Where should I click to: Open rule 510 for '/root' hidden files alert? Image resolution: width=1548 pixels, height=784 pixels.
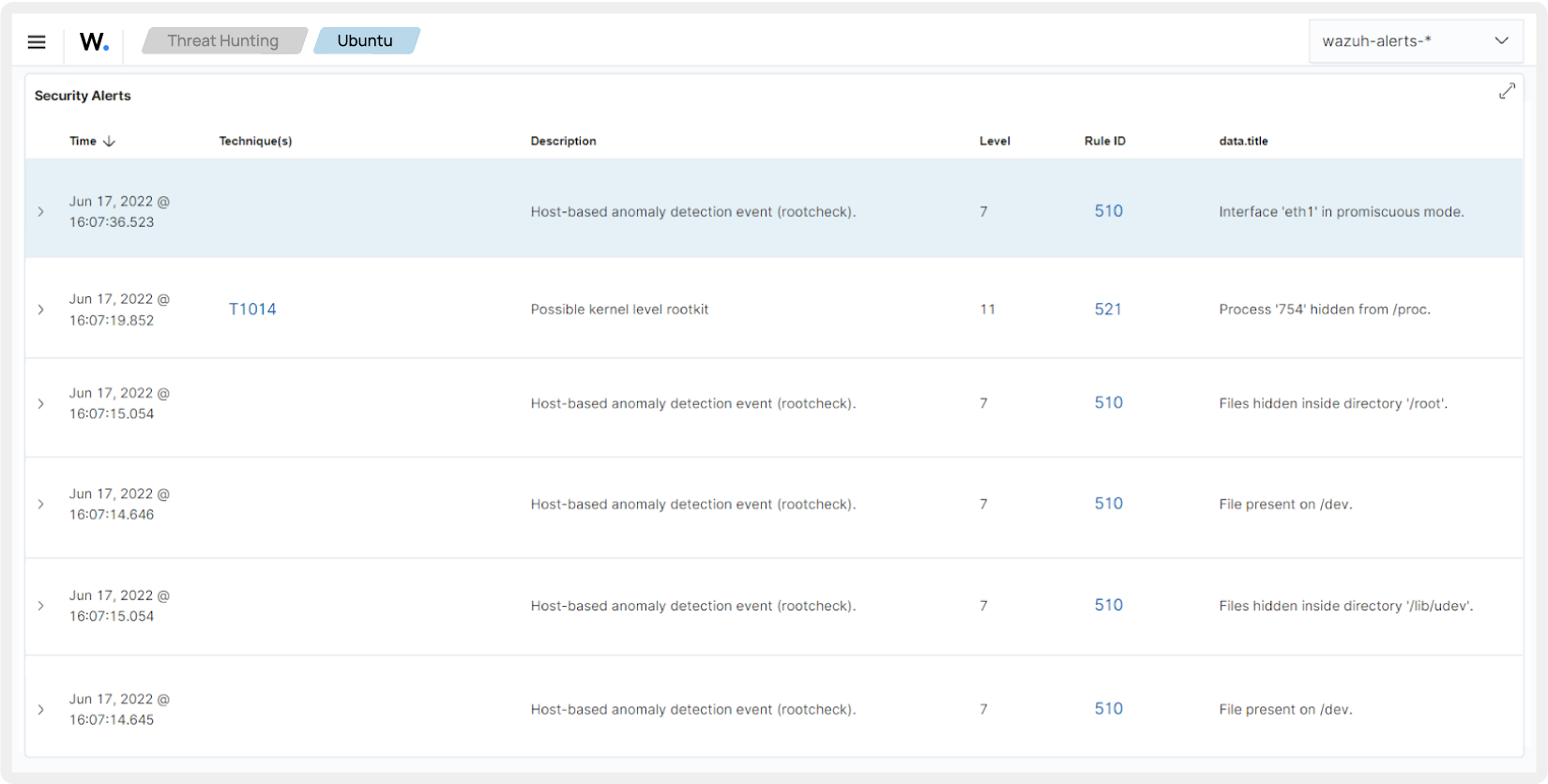click(1108, 402)
